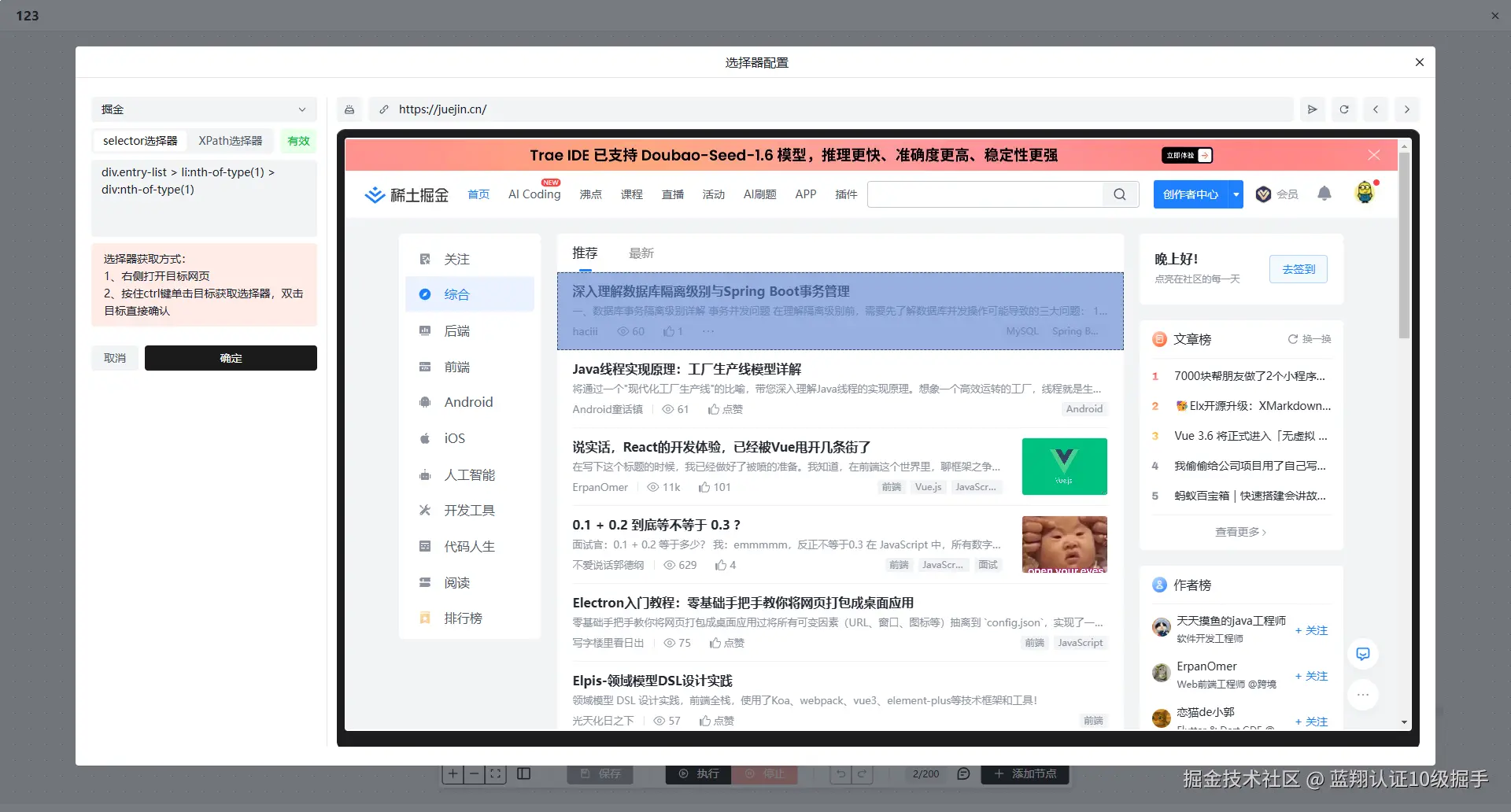
Task: Select the Android sidebar category
Action: click(470, 402)
